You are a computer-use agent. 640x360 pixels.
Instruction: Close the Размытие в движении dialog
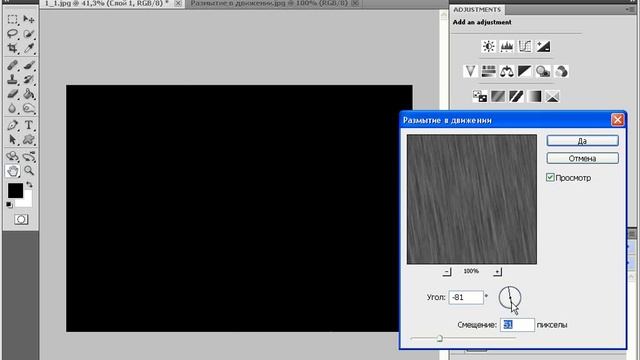(617, 120)
